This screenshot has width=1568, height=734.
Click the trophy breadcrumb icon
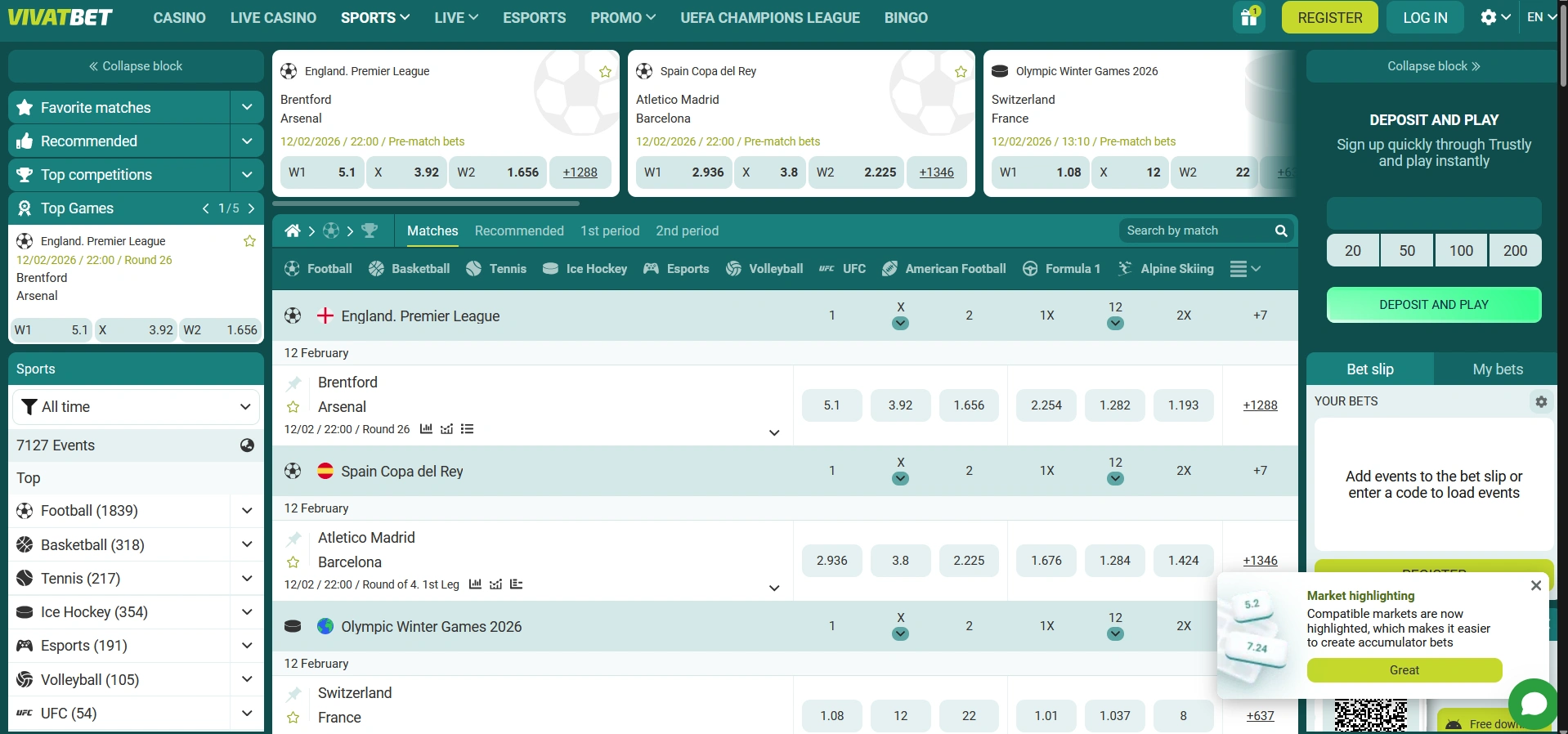[x=370, y=231]
